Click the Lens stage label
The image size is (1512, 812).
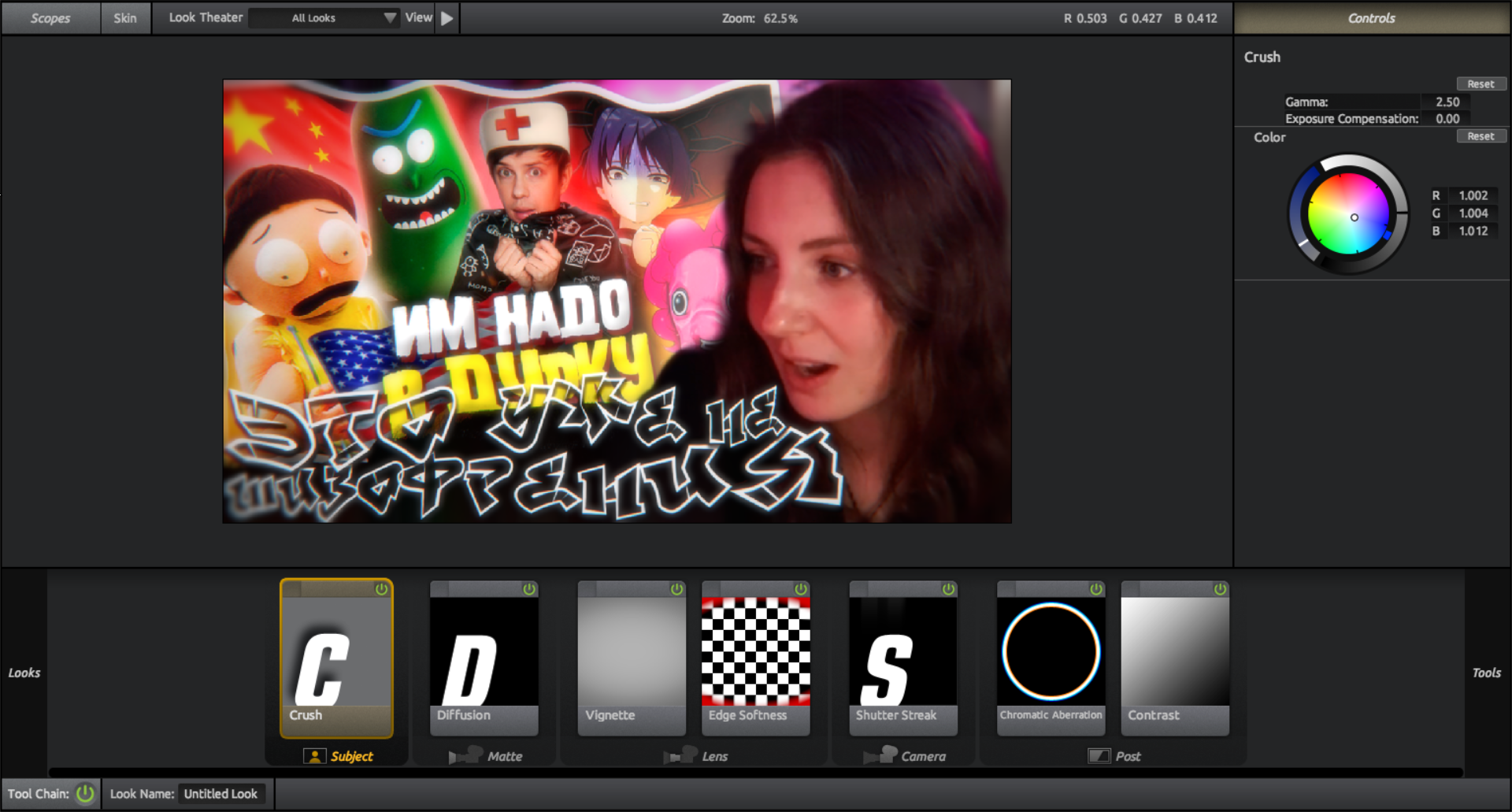(x=715, y=756)
